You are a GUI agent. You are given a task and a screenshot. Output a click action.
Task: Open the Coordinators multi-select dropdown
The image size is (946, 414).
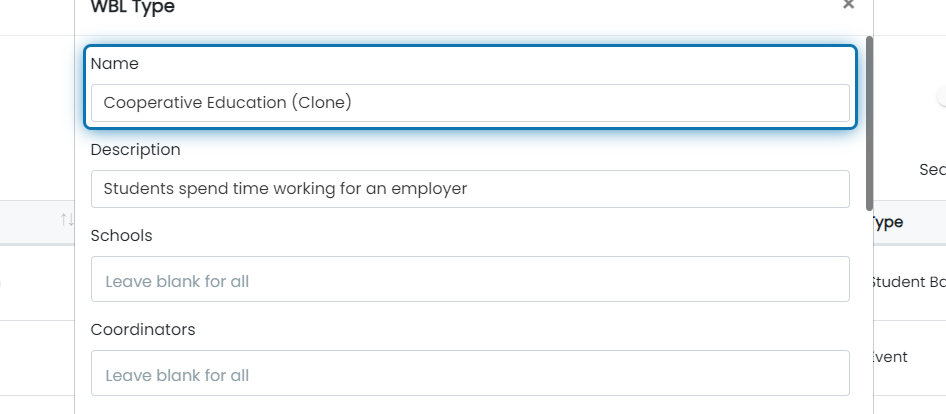click(x=470, y=373)
